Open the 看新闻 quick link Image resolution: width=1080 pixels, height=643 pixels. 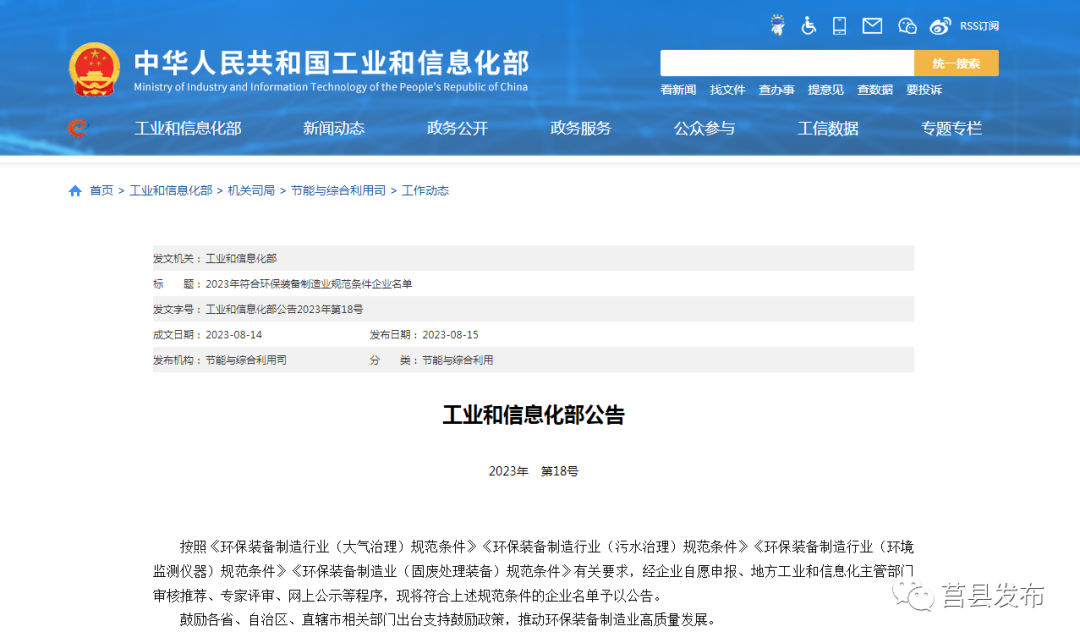click(x=678, y=89)
